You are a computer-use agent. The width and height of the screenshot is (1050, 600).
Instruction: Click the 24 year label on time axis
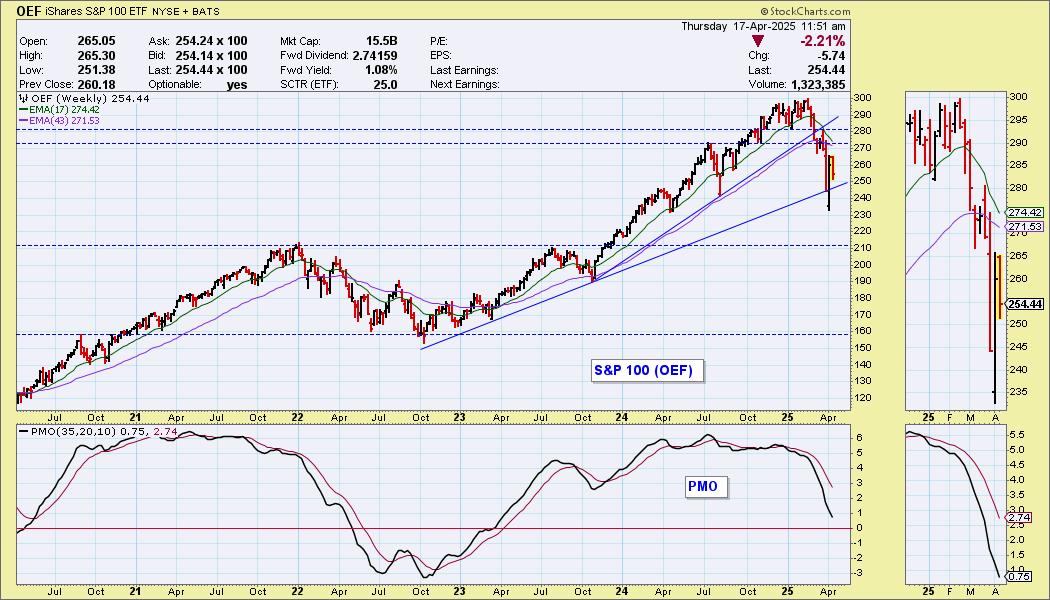[623, 417]
